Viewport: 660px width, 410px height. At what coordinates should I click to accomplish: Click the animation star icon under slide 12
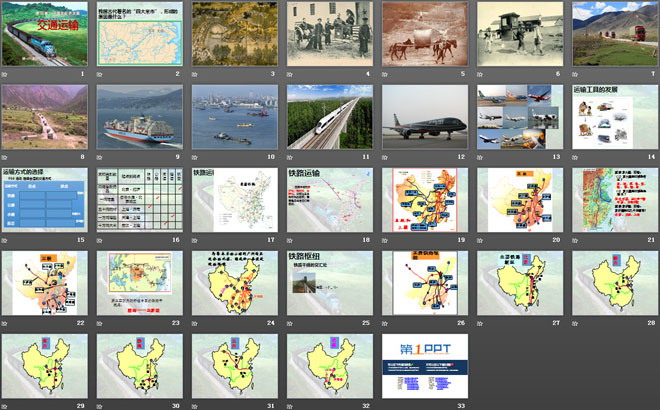pyautogui.click(x=385, y=157)
